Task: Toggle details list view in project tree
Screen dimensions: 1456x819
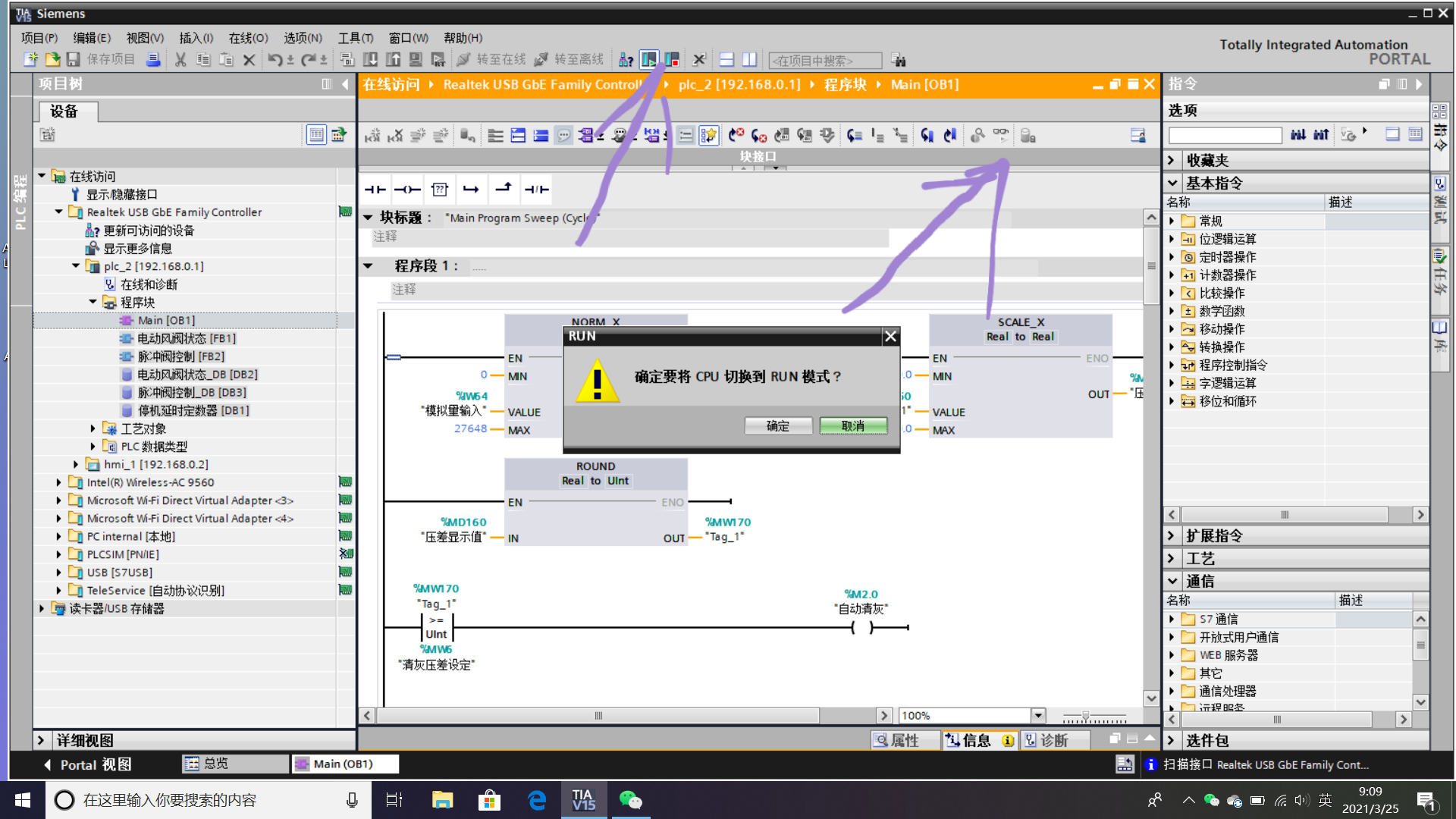Action: click(316, 135)
